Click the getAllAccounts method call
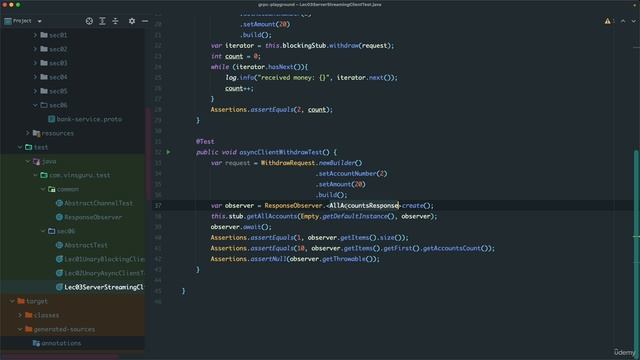Image resolution: width=640 pixels, height=360 pixels. (272, 216)
